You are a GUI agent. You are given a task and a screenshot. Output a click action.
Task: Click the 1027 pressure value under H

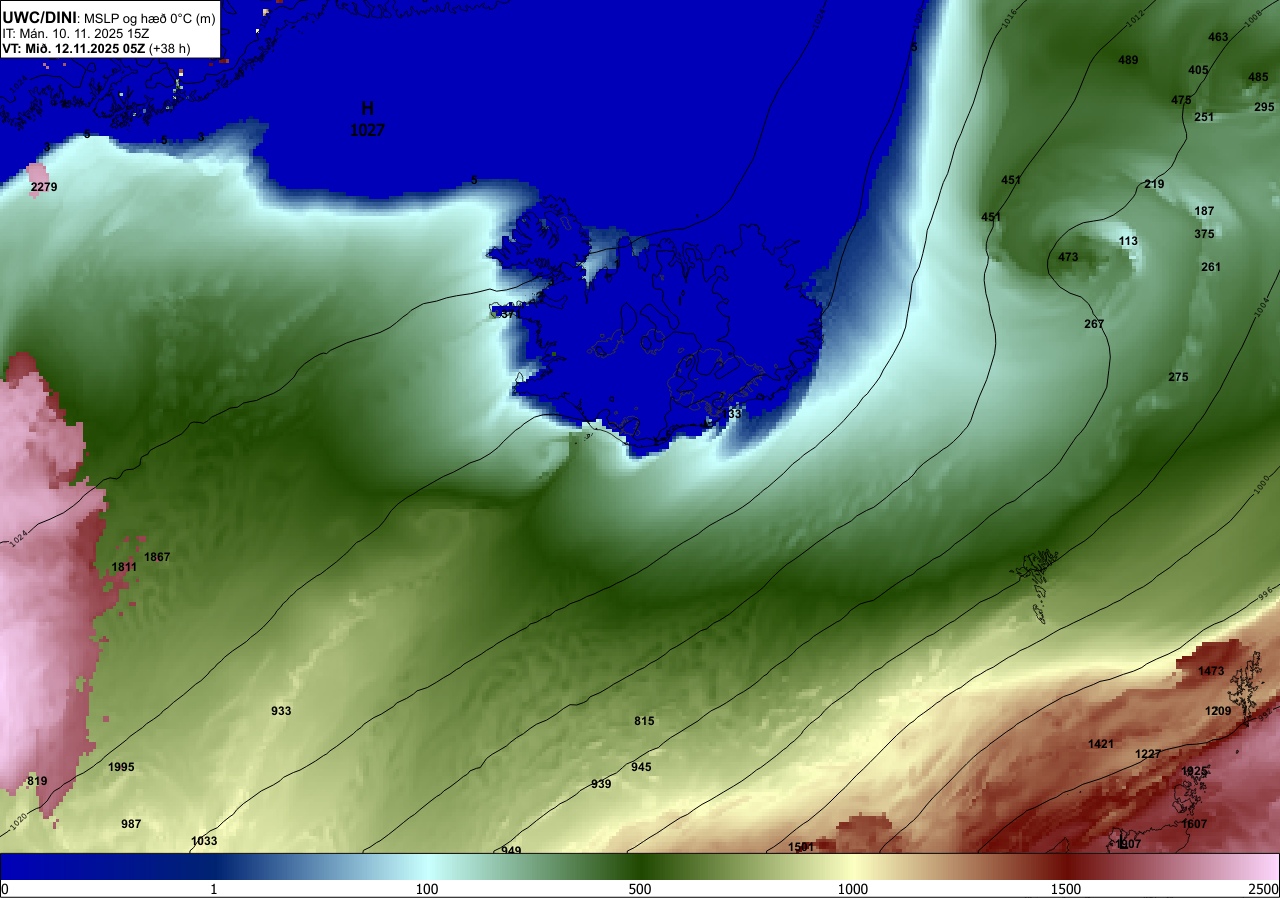[367, 130]
